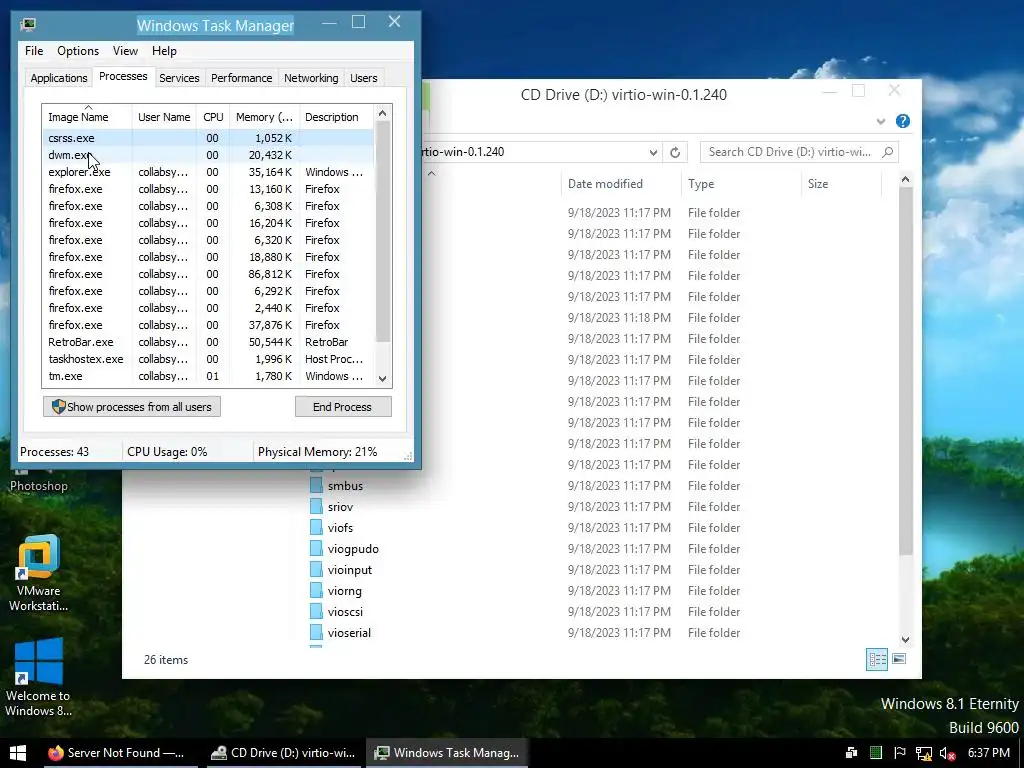Switch to the Networking tab
The height and width of the screenshot is (768, 1024).
(311, 78)
